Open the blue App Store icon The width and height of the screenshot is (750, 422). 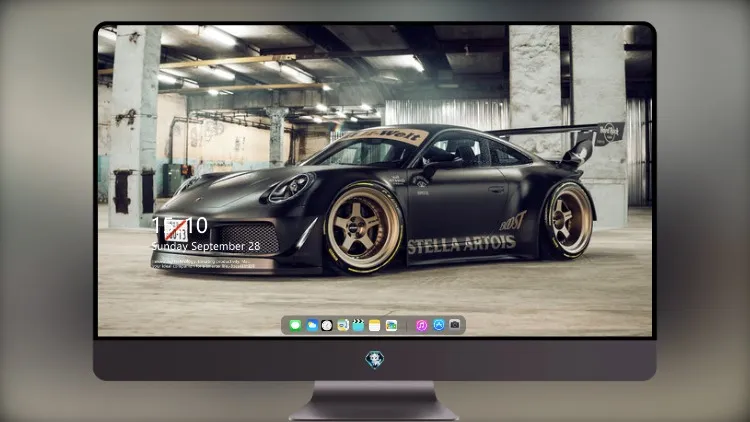pos(439,325)
